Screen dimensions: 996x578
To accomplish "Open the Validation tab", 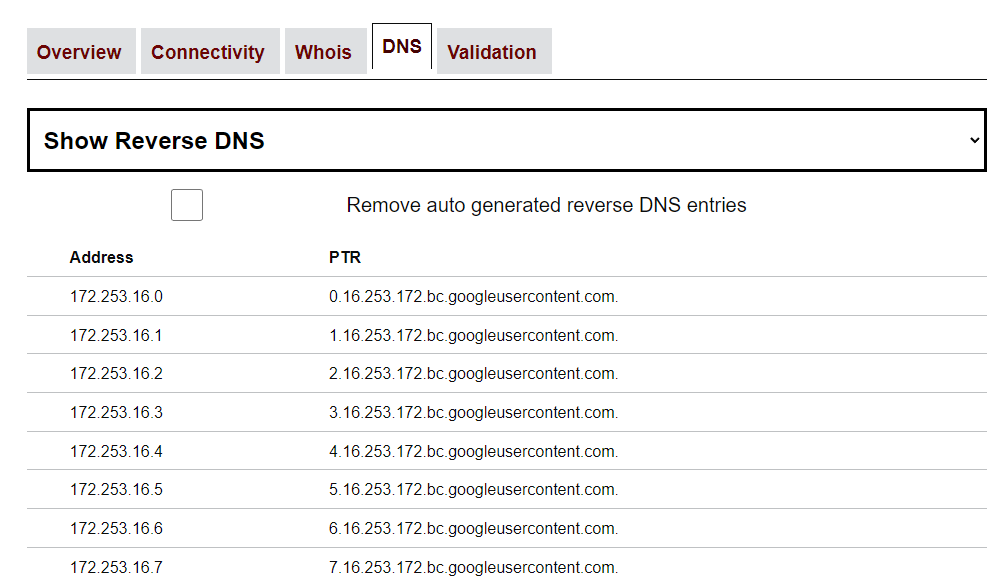I will click(493, 51).
